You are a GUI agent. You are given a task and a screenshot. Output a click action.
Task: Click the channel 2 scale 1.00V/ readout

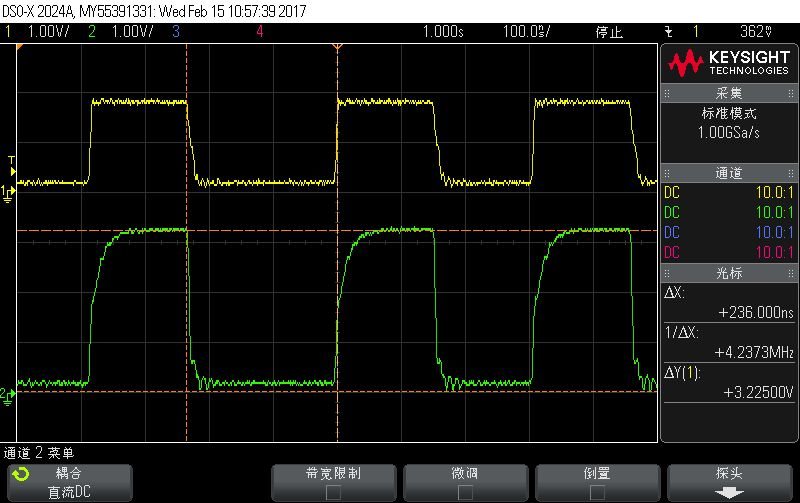click(x=132, y=32)
